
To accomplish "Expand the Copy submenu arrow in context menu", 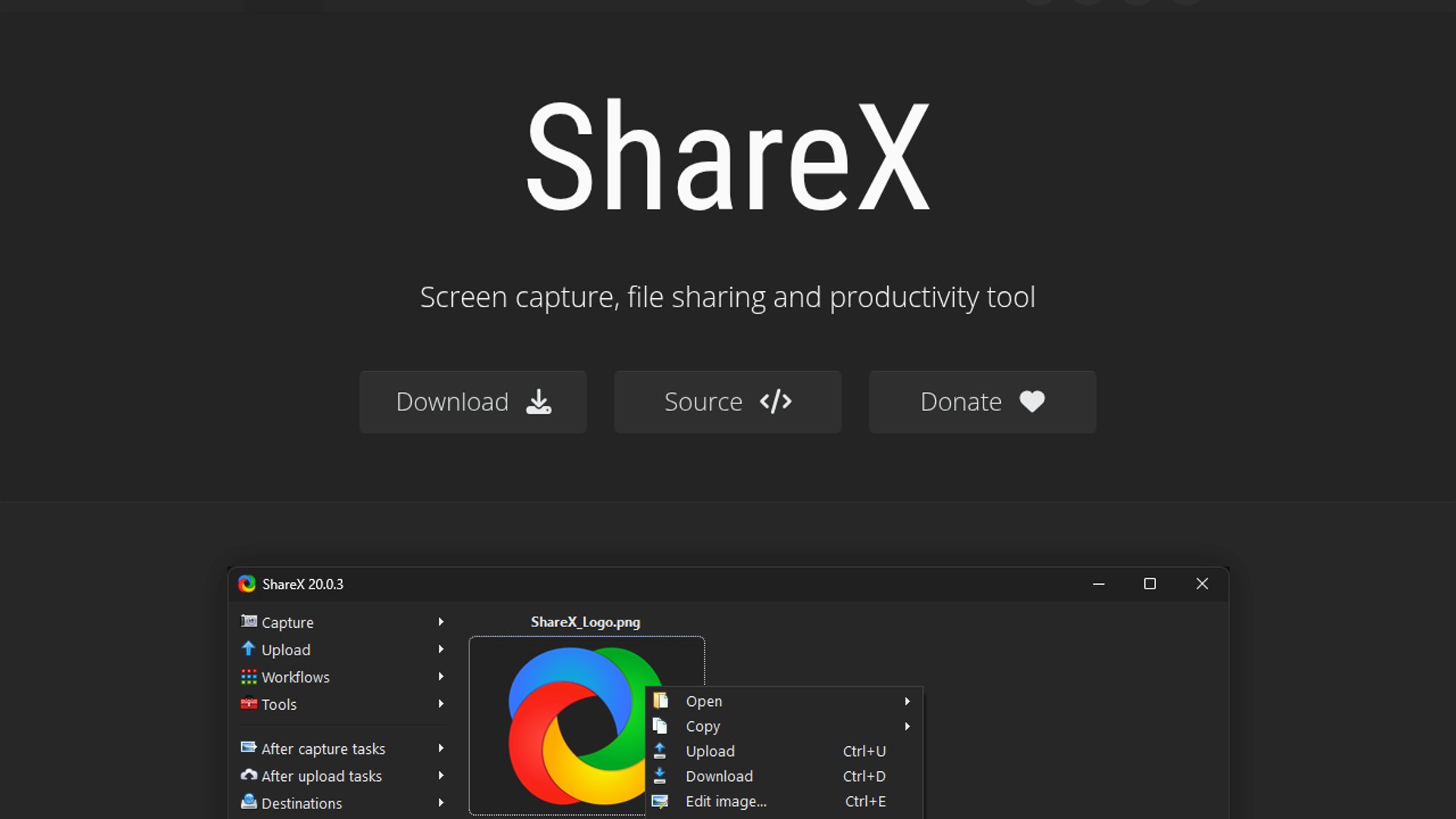I will tap(907, 726).
